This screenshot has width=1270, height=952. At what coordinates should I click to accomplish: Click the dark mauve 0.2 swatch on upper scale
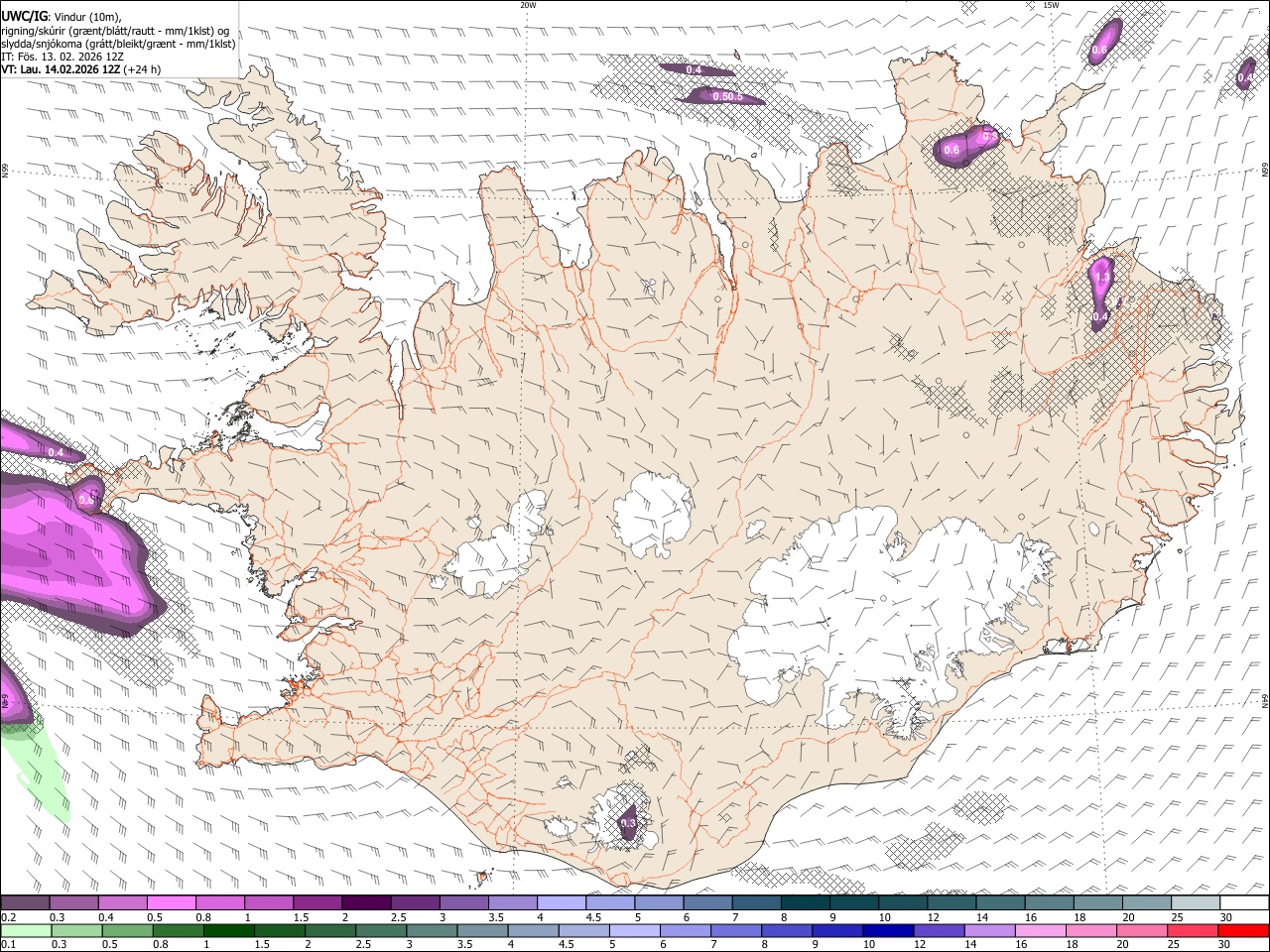26,903
